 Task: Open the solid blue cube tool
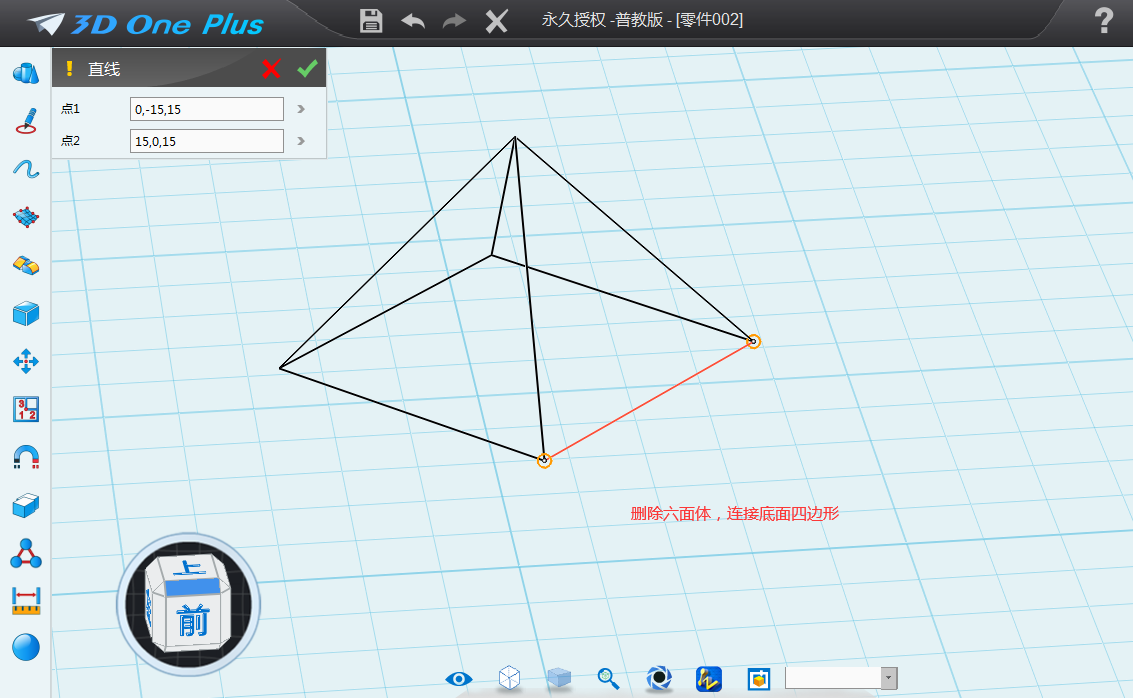[26, 314]
